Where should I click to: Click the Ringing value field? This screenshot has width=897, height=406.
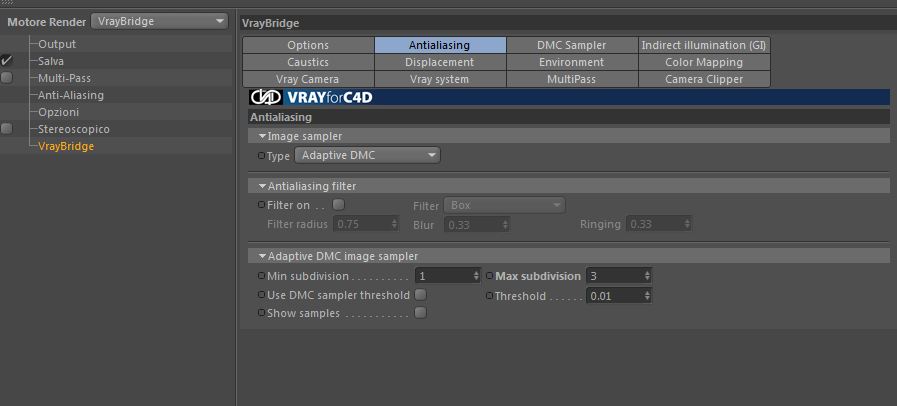[654, 225]
